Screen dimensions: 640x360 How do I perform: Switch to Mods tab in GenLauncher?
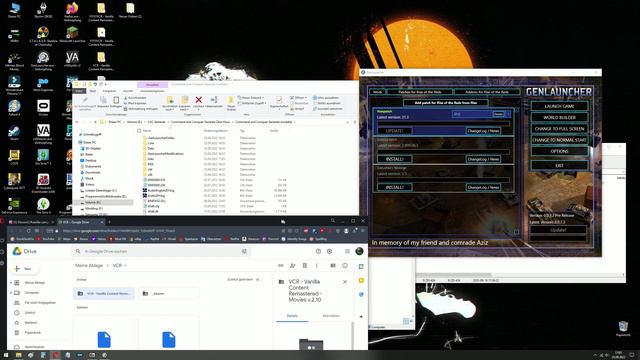pyautogui.click(x=378, y=92)
